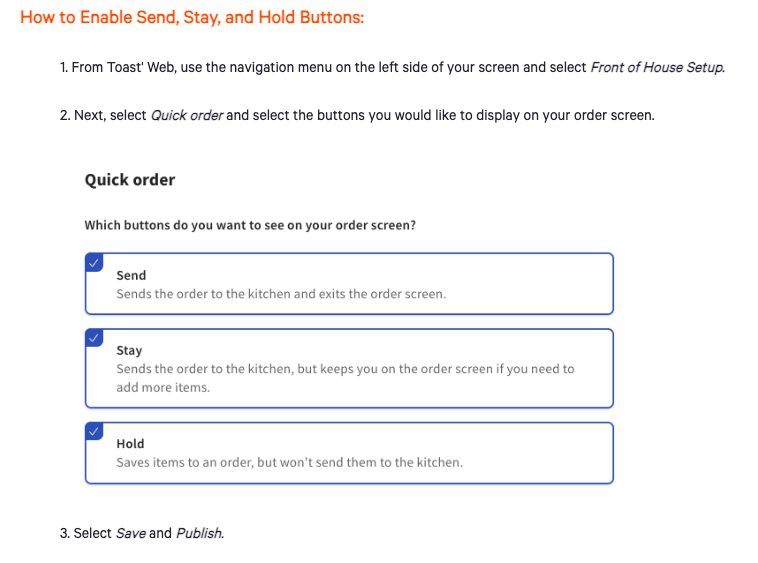Disable the Hold checkbox
Screen dimensions: 758x563
point(94,431)
